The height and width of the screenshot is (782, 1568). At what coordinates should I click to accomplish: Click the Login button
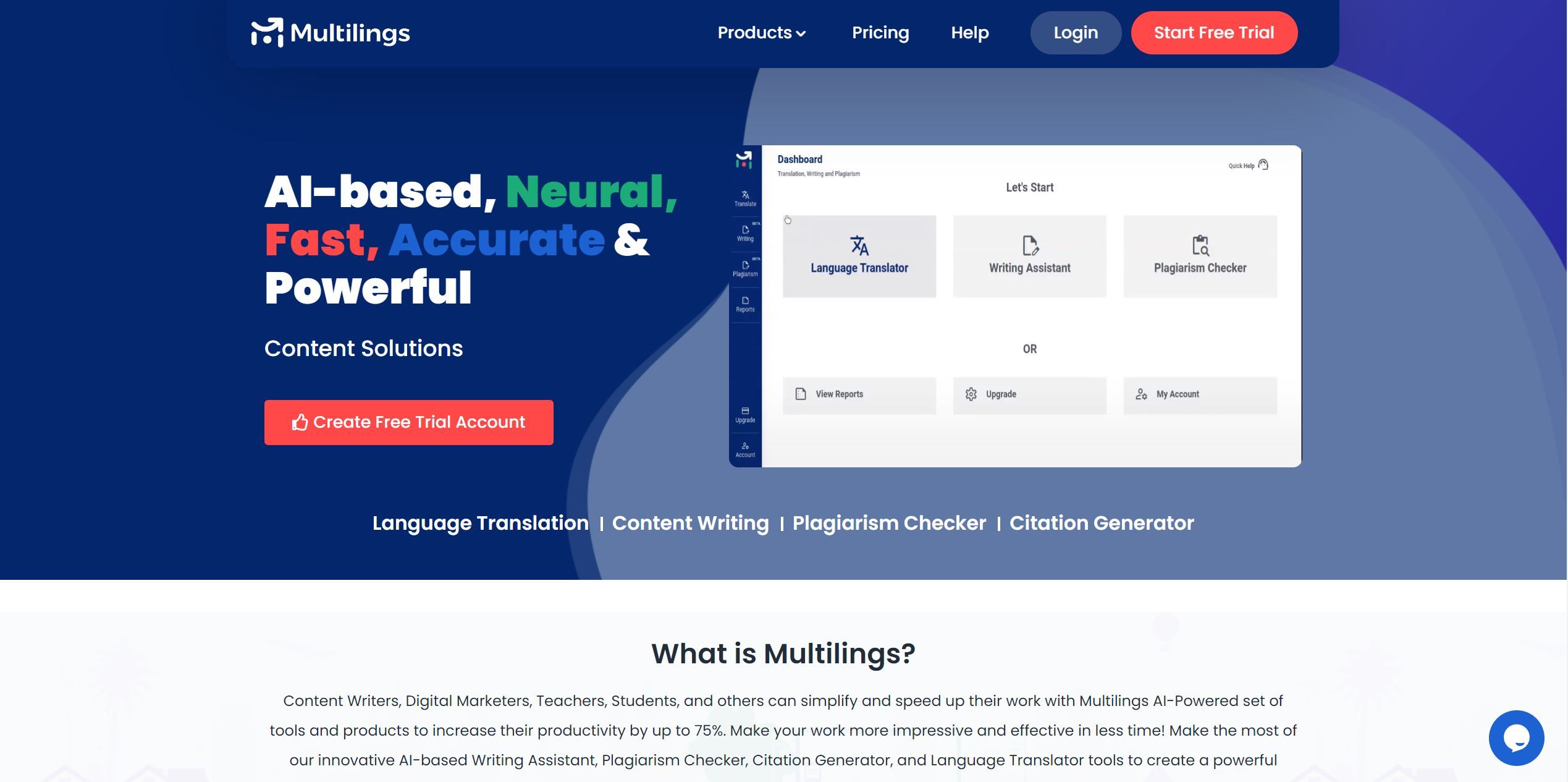coord(1076,32)
